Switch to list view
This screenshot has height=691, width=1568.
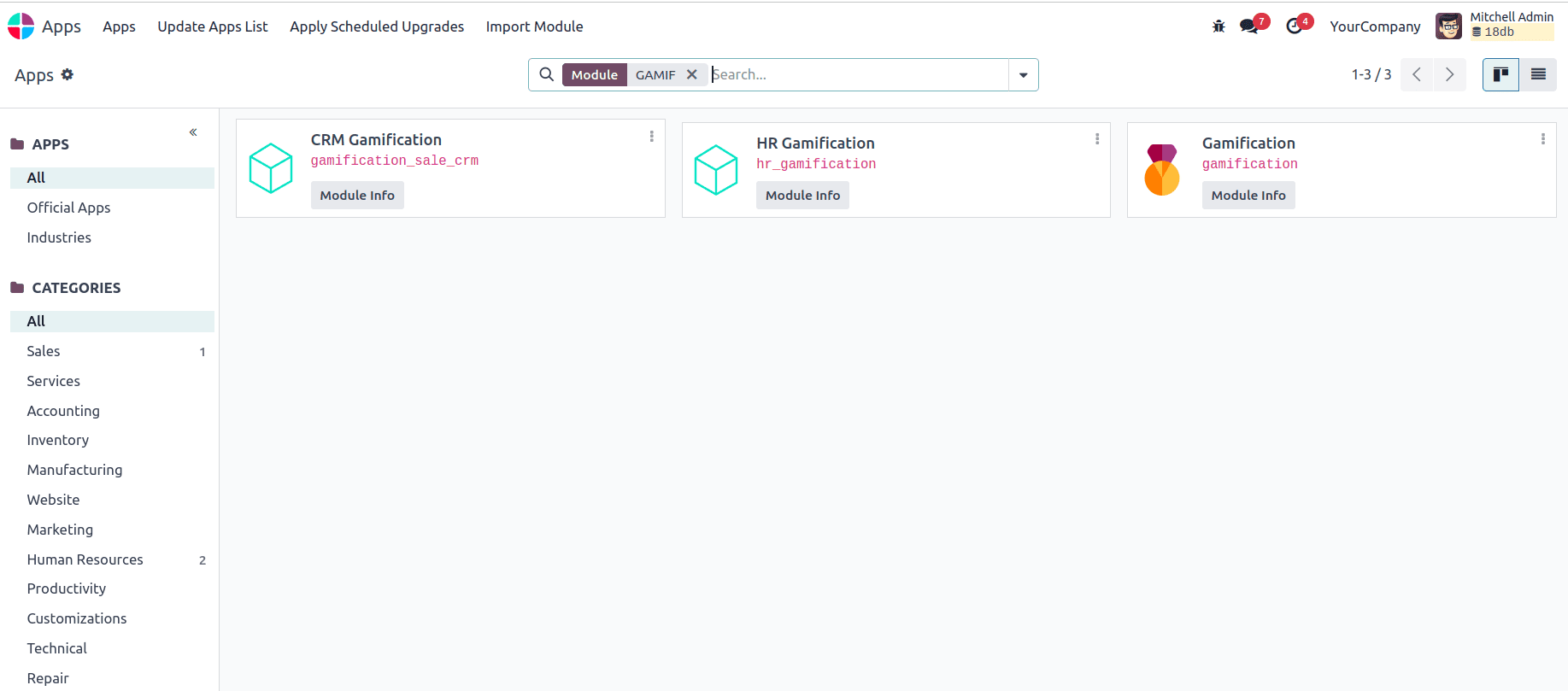tap(1538, 74)
